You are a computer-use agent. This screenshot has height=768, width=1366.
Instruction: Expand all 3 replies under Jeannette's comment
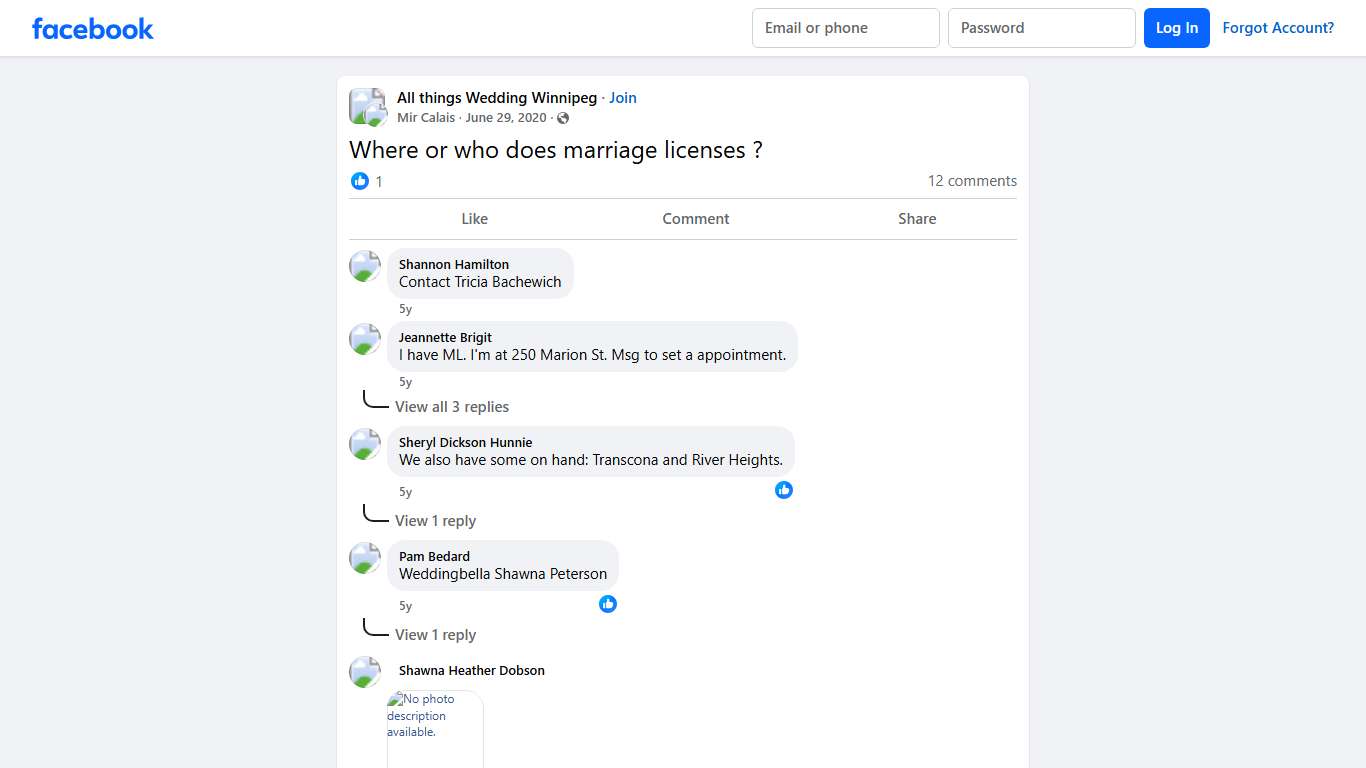click(x=452, y=407)
